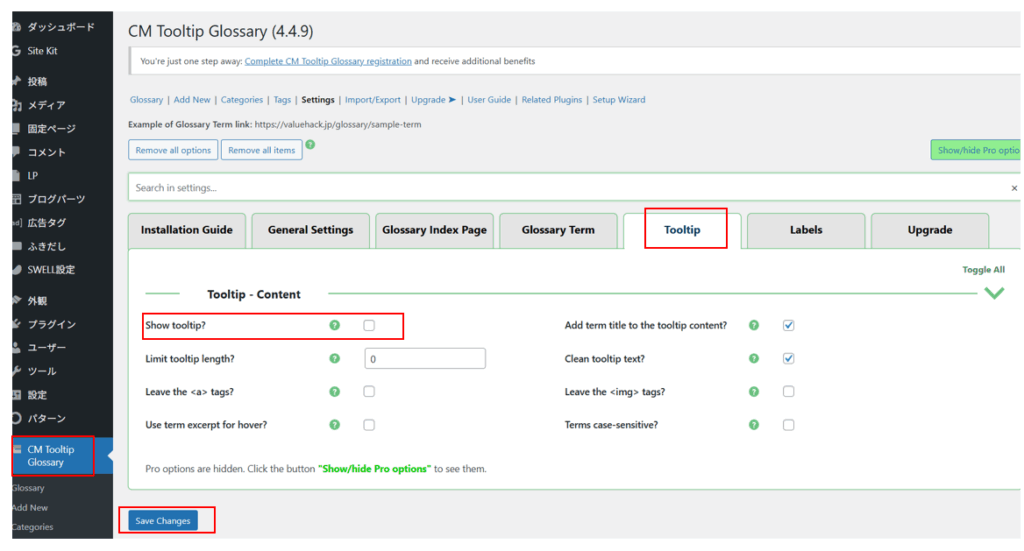The width and height of the screenshot is (1024, 551).
Task: Open プラグイン (Plugins) in the sidebar
Action: pos(51,324)
